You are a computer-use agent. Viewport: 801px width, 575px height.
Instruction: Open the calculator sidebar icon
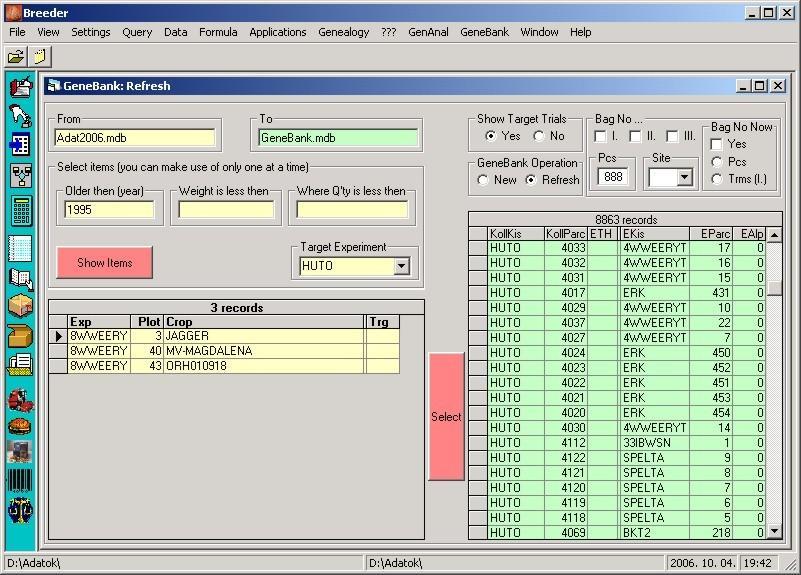pyautogui.click(x=21, y=210)
